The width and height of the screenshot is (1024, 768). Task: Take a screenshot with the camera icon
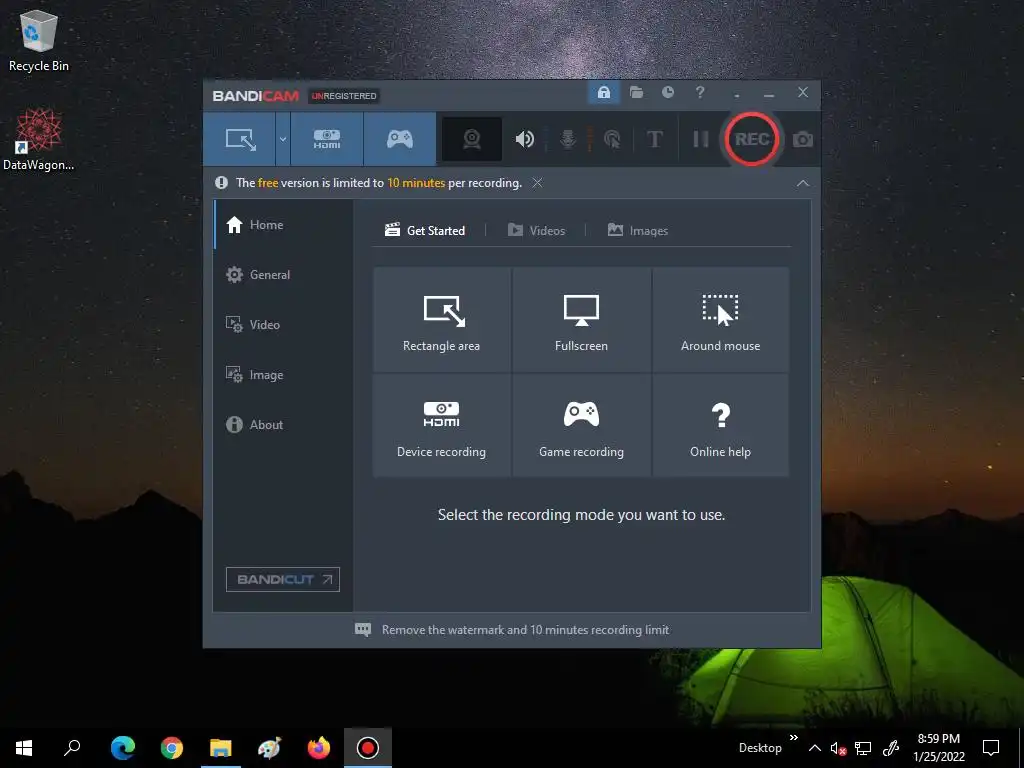point(803,139)
